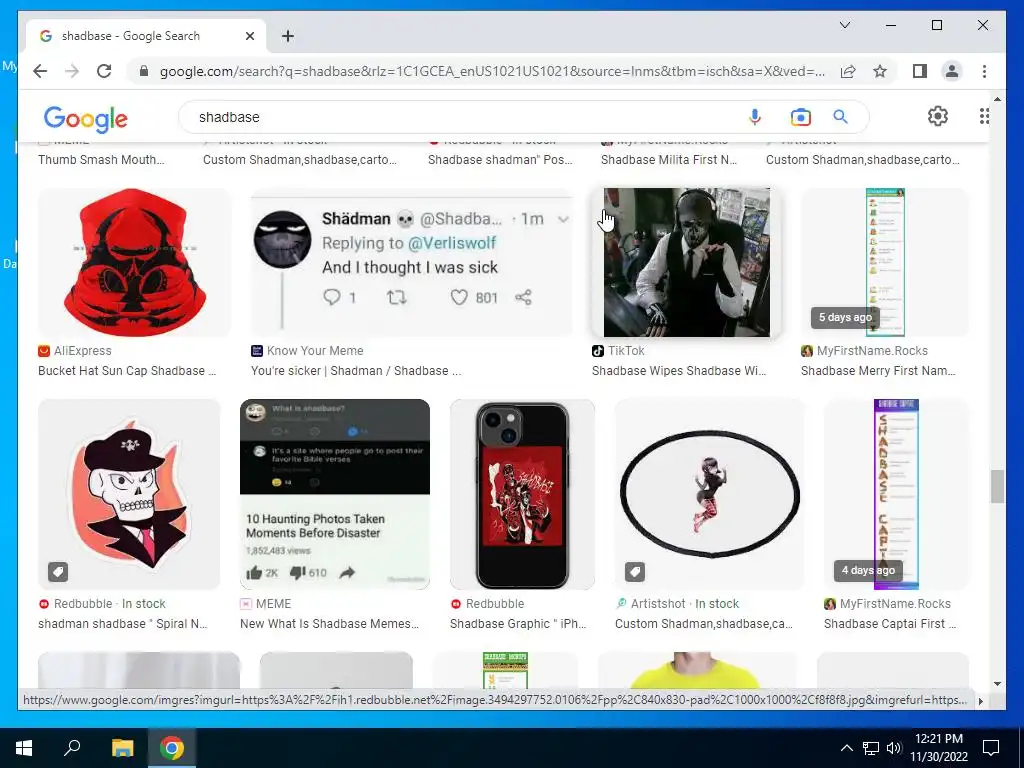Viewport: 1024px width, 768px height.
Task: Open the share this page icon
Action: [x=848, y=71]
